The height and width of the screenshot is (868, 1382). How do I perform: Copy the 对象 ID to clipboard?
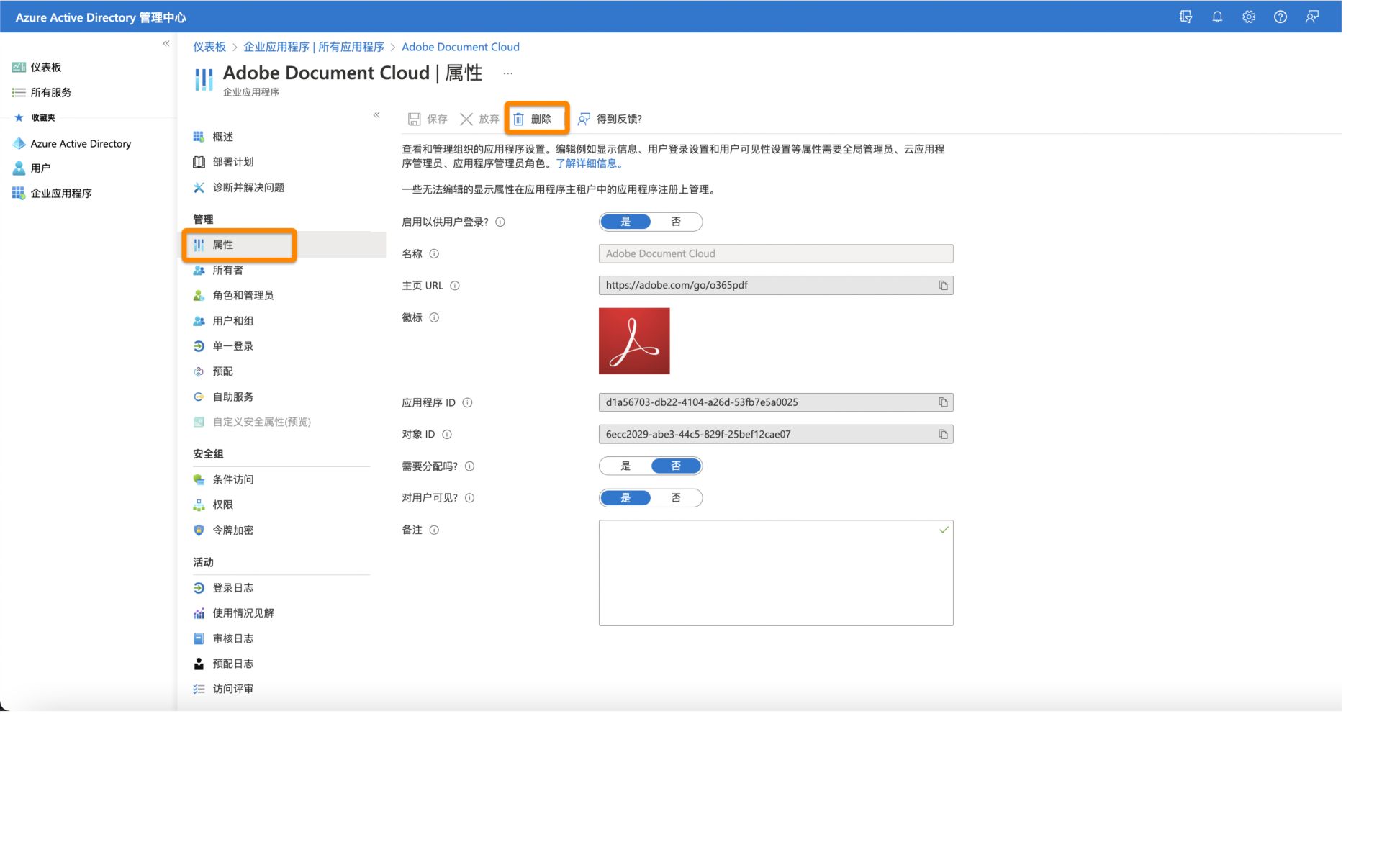[943, 434]
